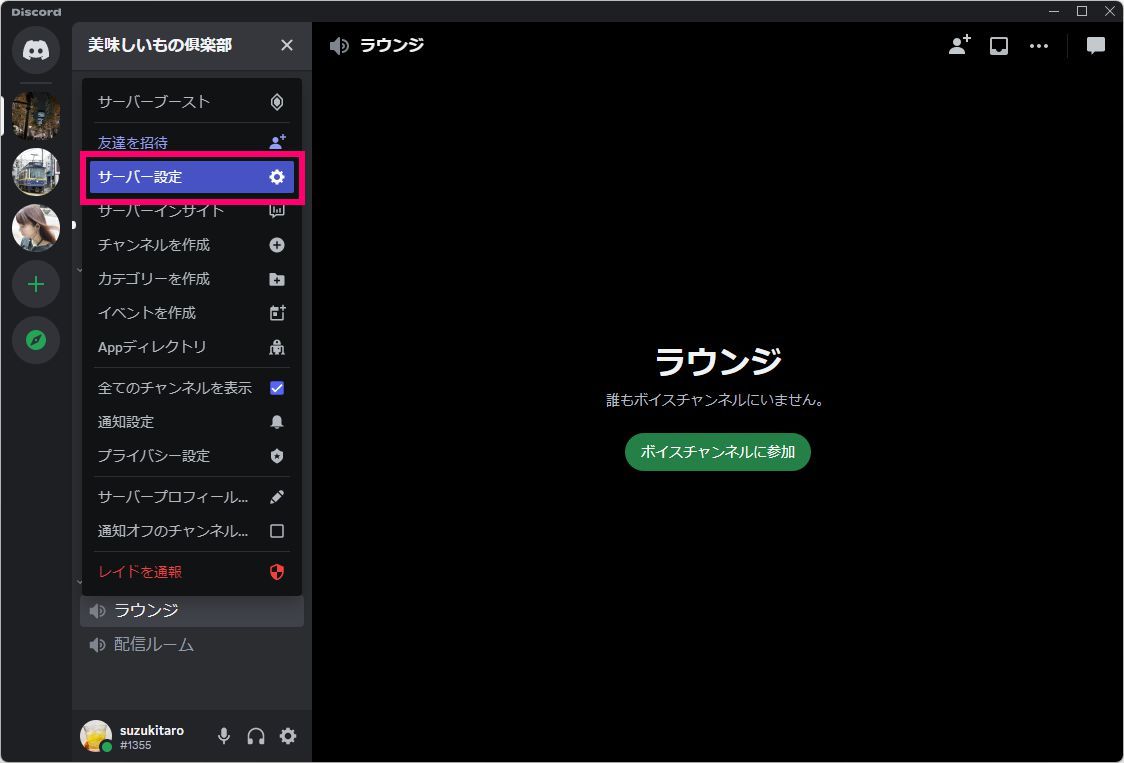Click the calendar-plus event icon
This screenshot has height=763, width=1124.
coord(277,313)
